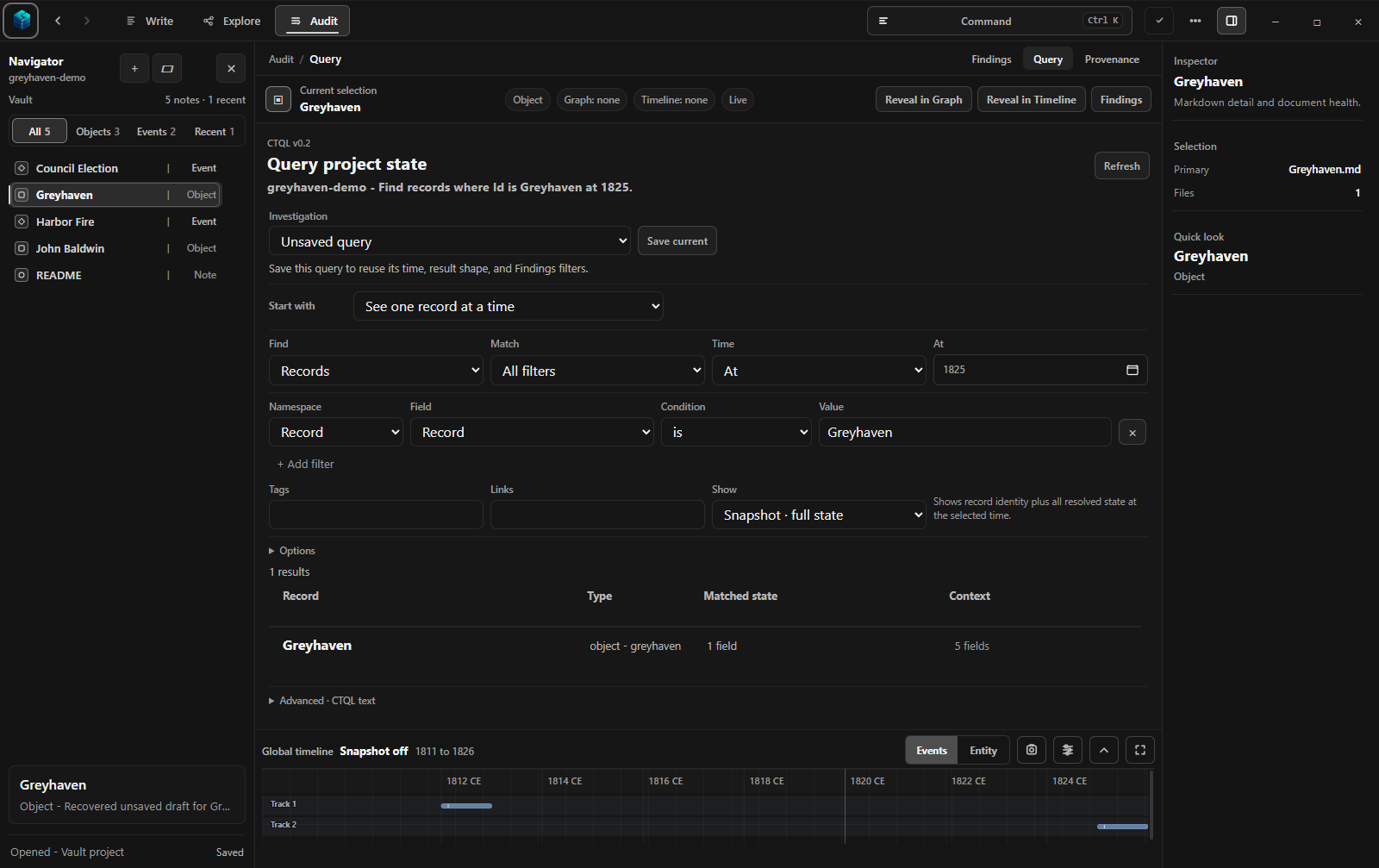Expand Advanced CTQL text section
The width and height of the screenshot is (1379, 868).
click(322, 701)
